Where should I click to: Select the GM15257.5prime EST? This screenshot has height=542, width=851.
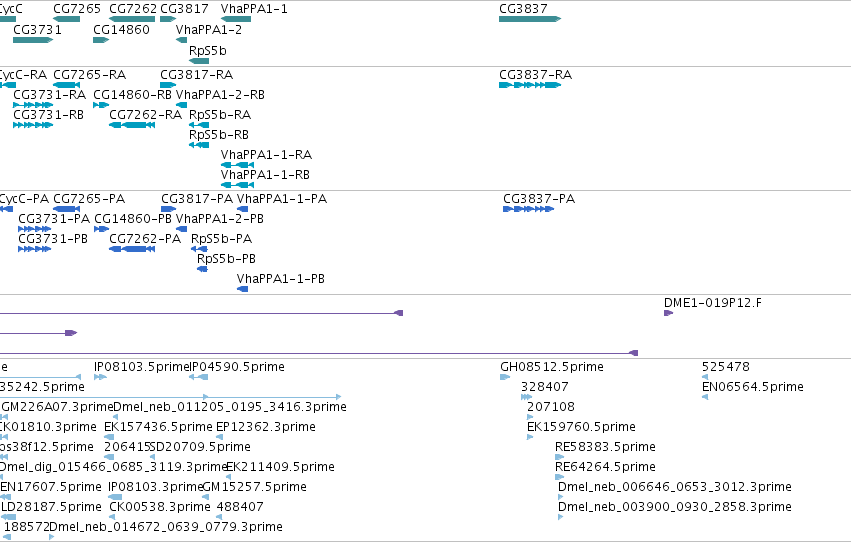point(206,498)
